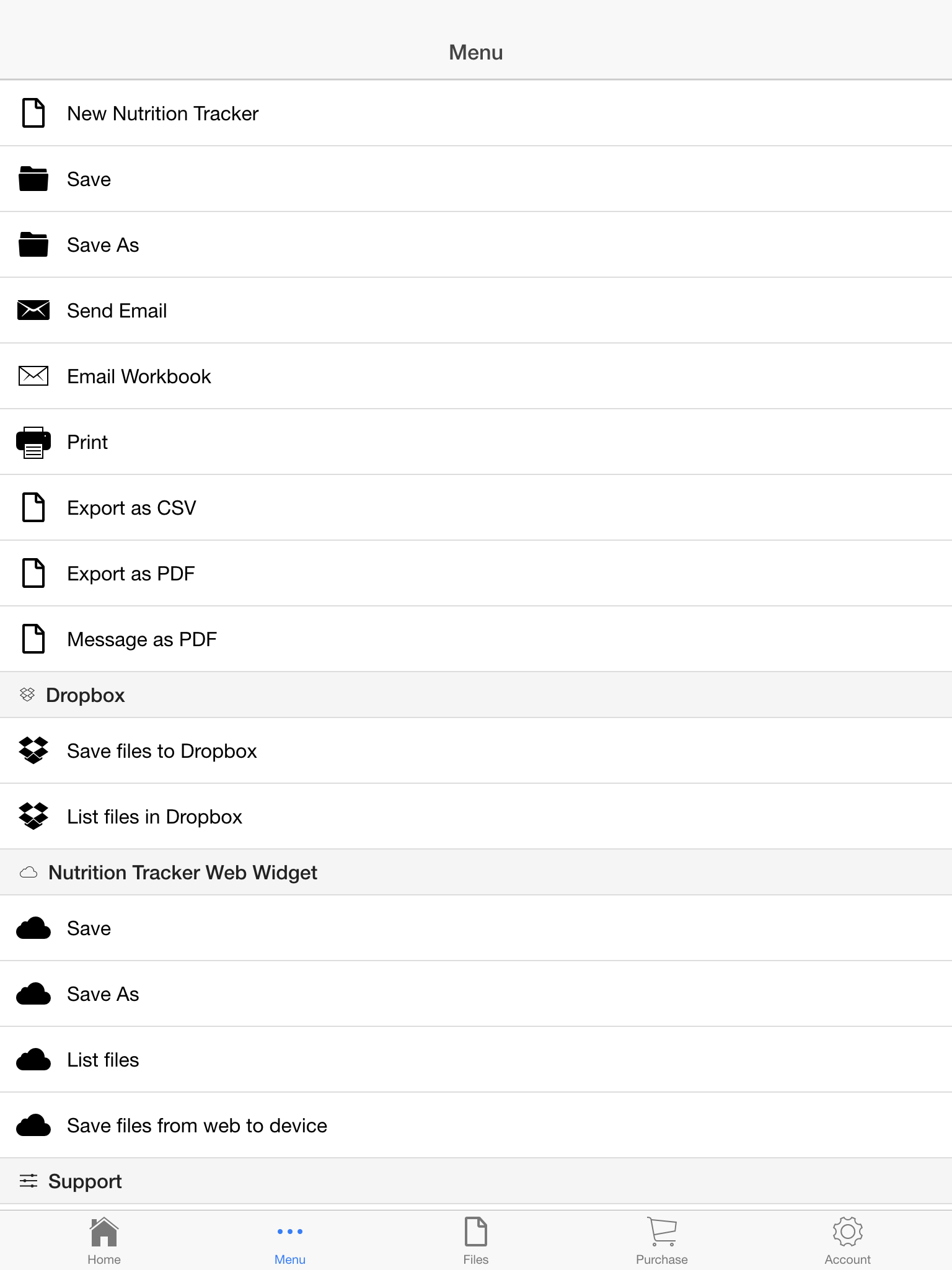This screenshot has width=952, height=1270.
Task: Tap the first Save option with the folder icon
Action: [x=476, y=179]
